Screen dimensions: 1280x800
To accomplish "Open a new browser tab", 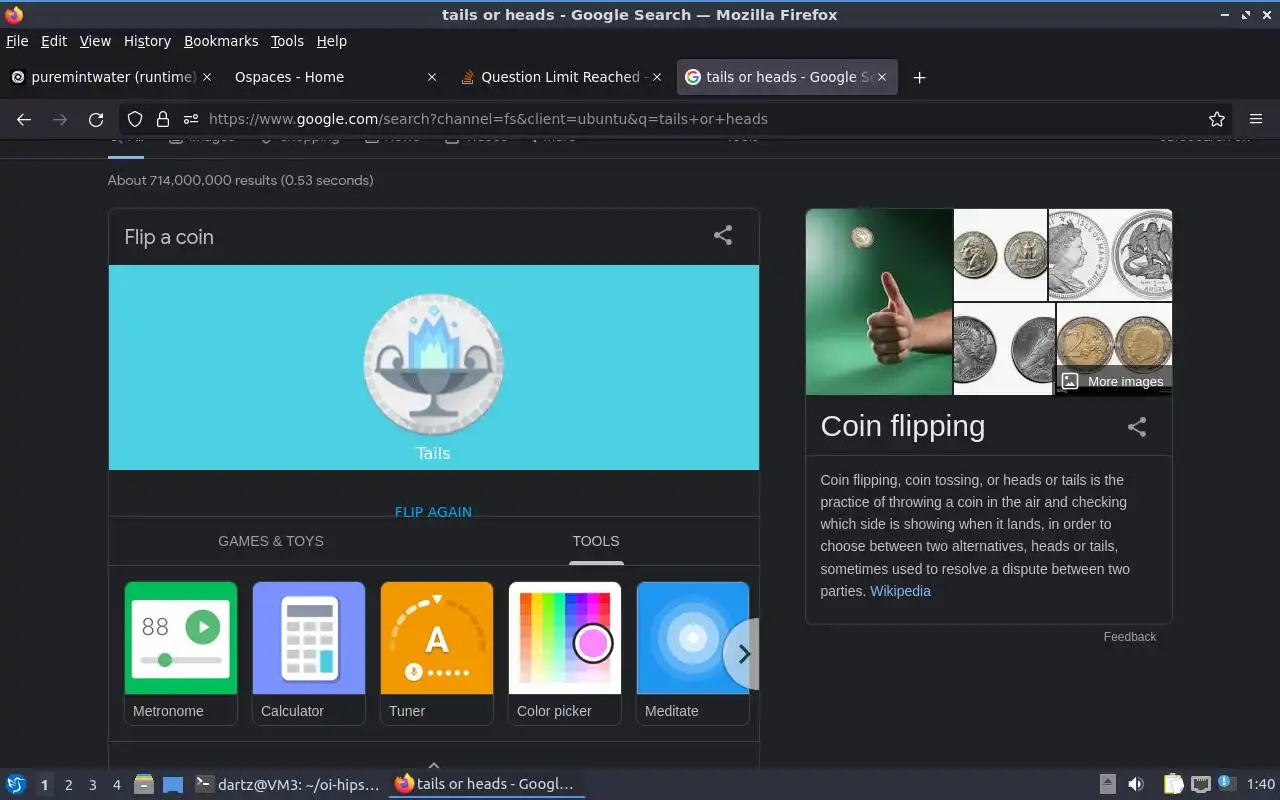I will coord(919,77).
